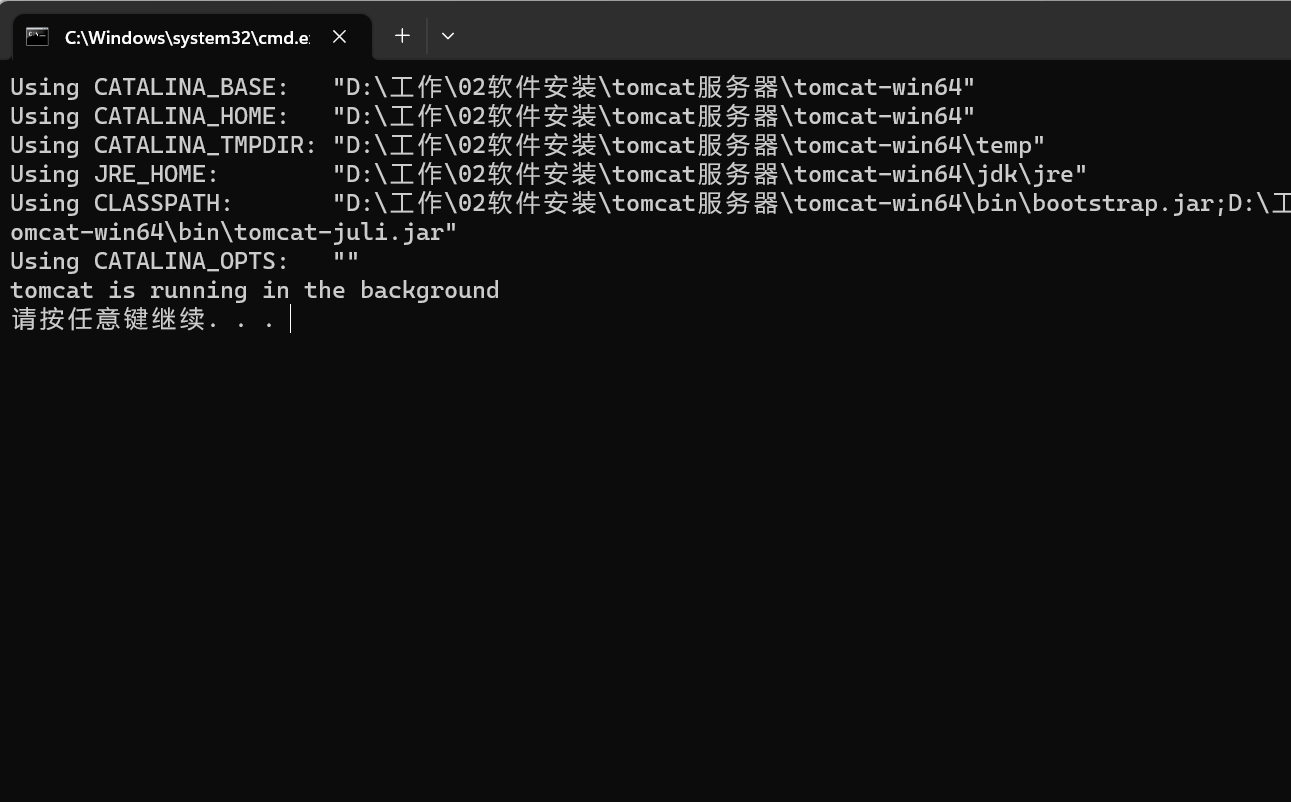Click the CATALINA_TMPDIR label text
The height and width of the screenshot is (802, 1291).
point(205,145)
